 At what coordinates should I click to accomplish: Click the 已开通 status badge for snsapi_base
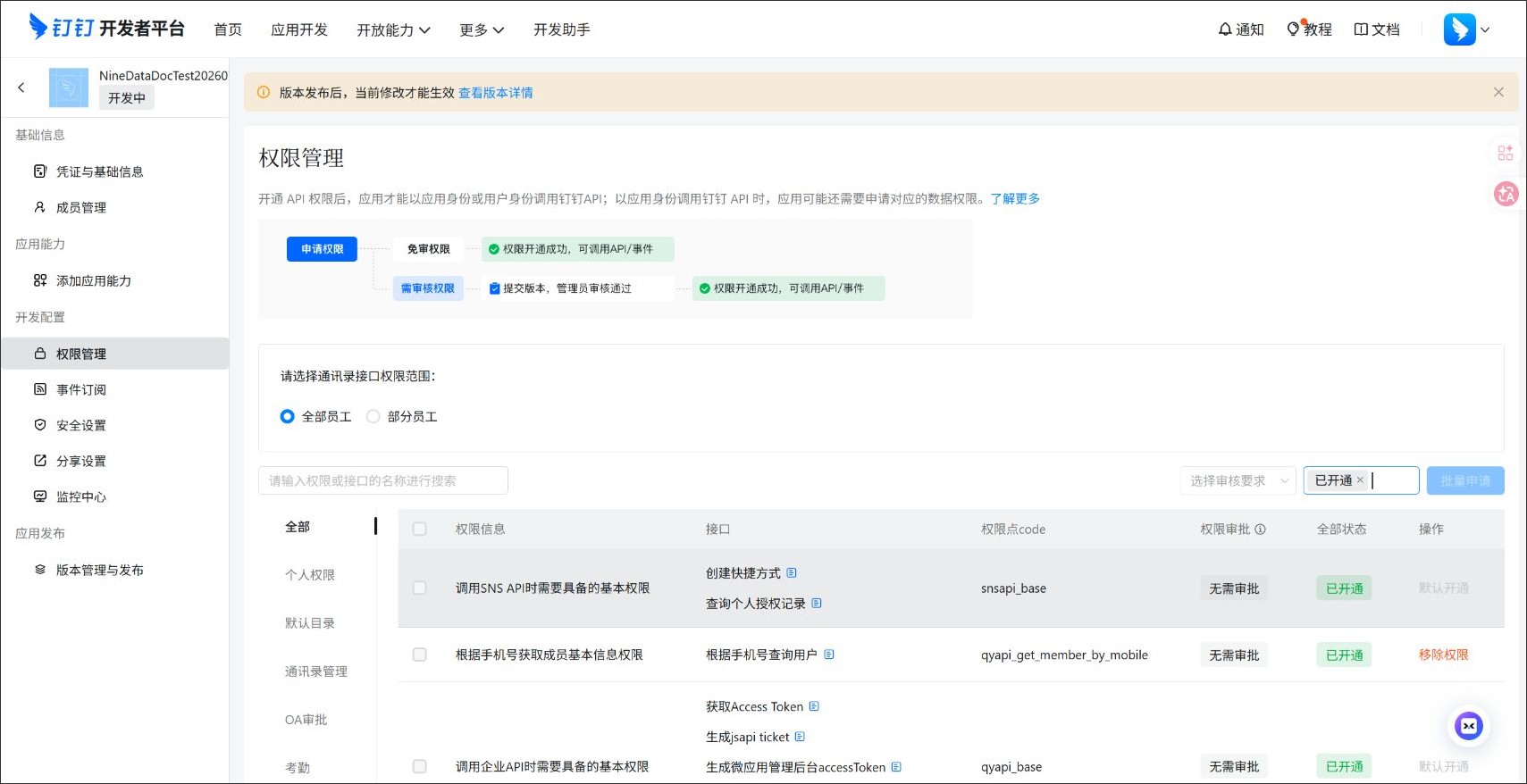tap(1344, 588)
